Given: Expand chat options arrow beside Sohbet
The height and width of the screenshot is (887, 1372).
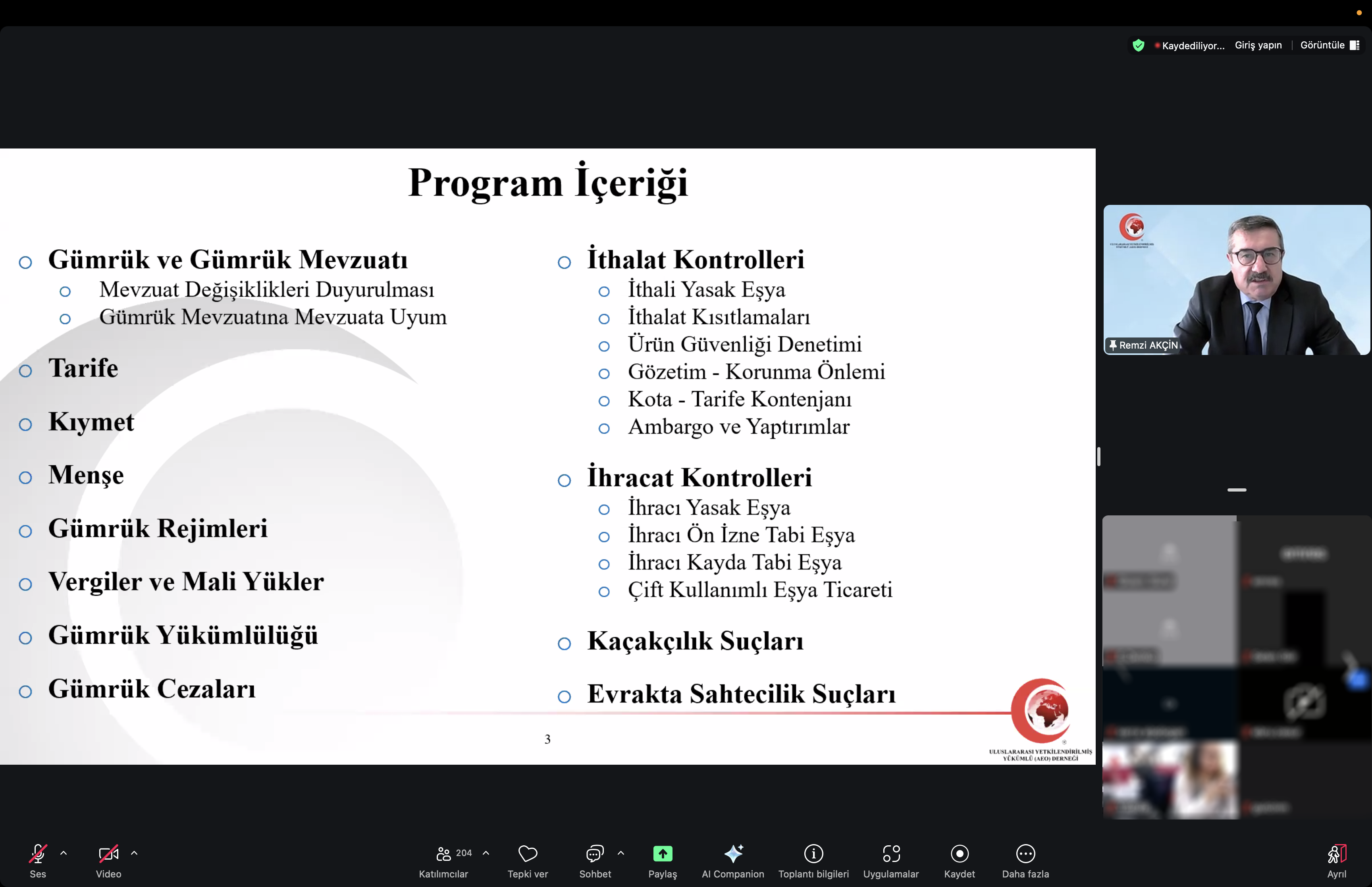Looking at the screenshot, I should point(620,853).
